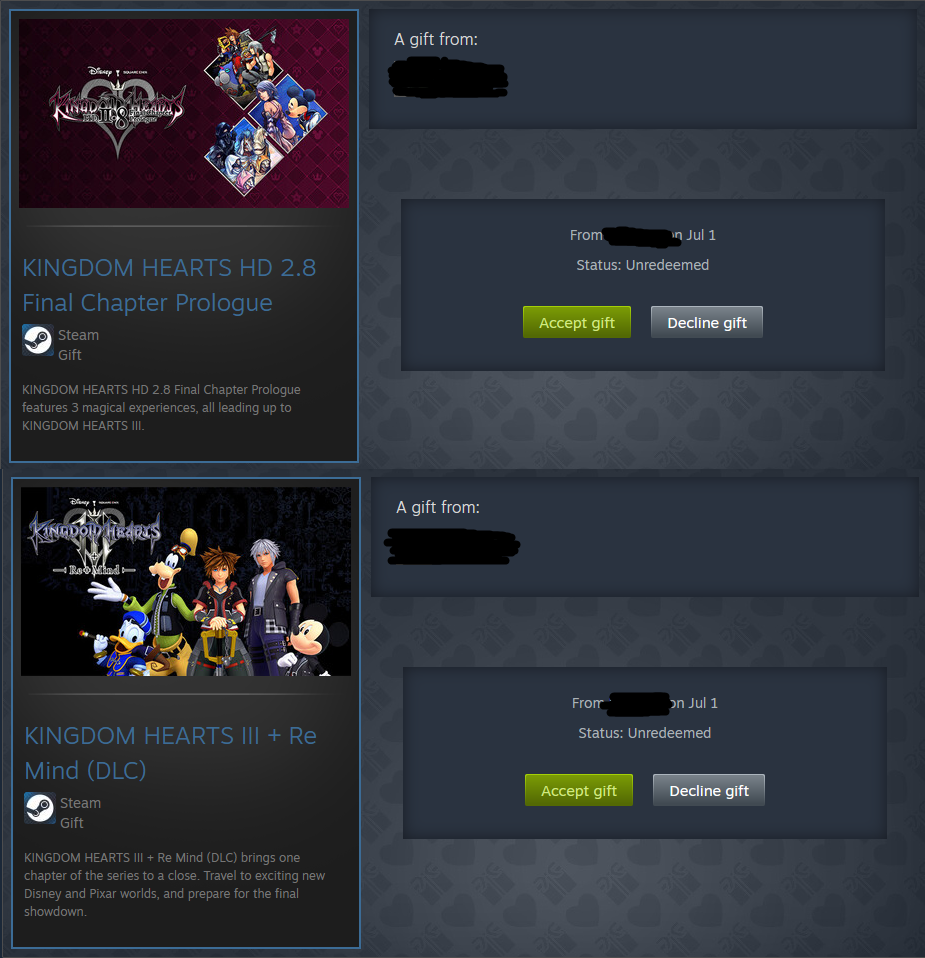Click the Steam icon under HD 2.8 title
Viewport: 925px width, 958px height.
click(38, 340)
